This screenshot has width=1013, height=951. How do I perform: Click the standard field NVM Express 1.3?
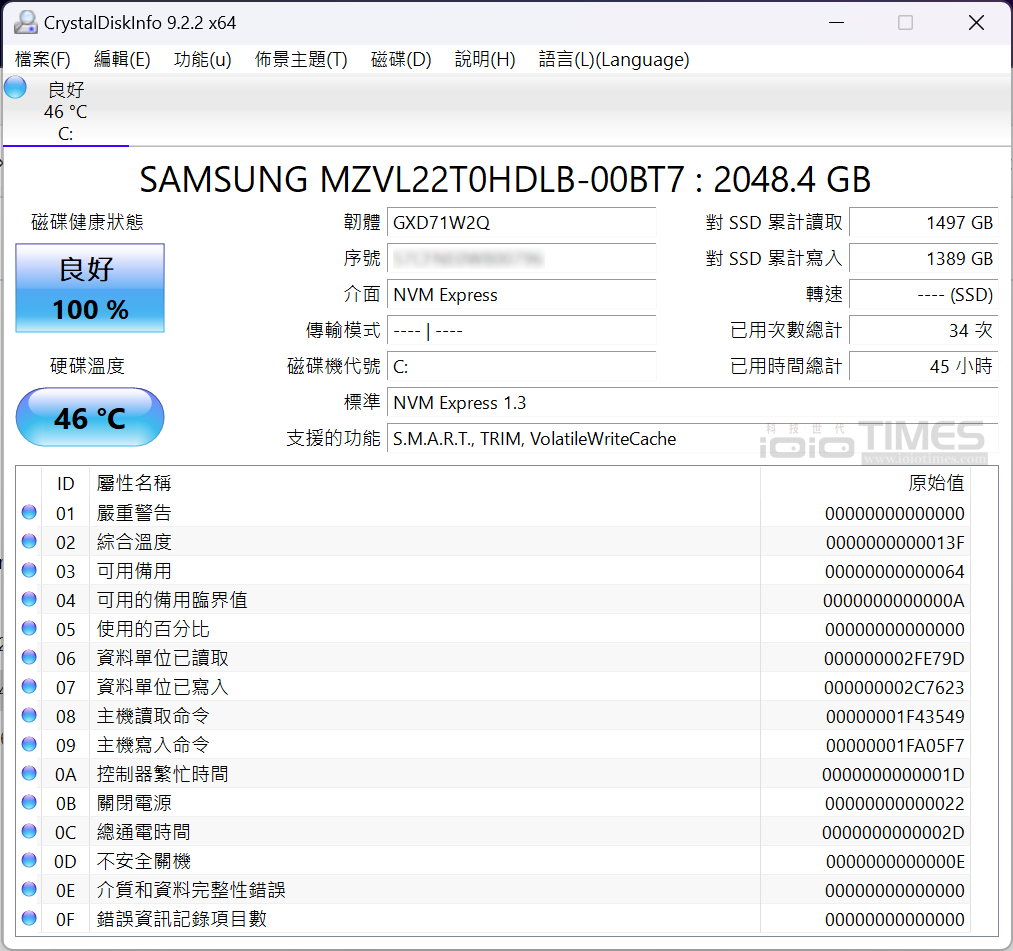point(693,403)
